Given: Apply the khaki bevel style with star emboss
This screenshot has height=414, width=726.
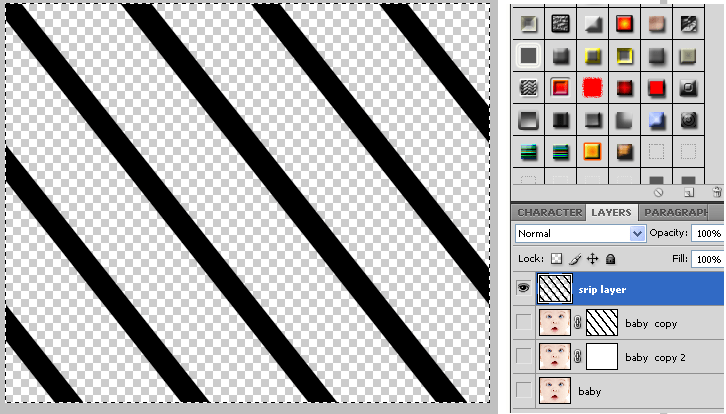Looking at the screenshot, I should 688,56.
